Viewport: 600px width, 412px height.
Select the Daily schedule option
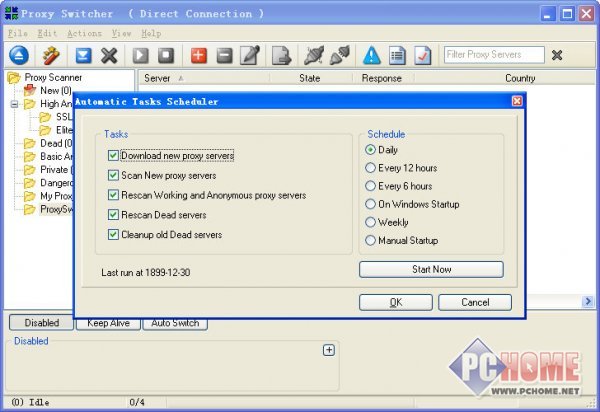(x=370, y=150)
